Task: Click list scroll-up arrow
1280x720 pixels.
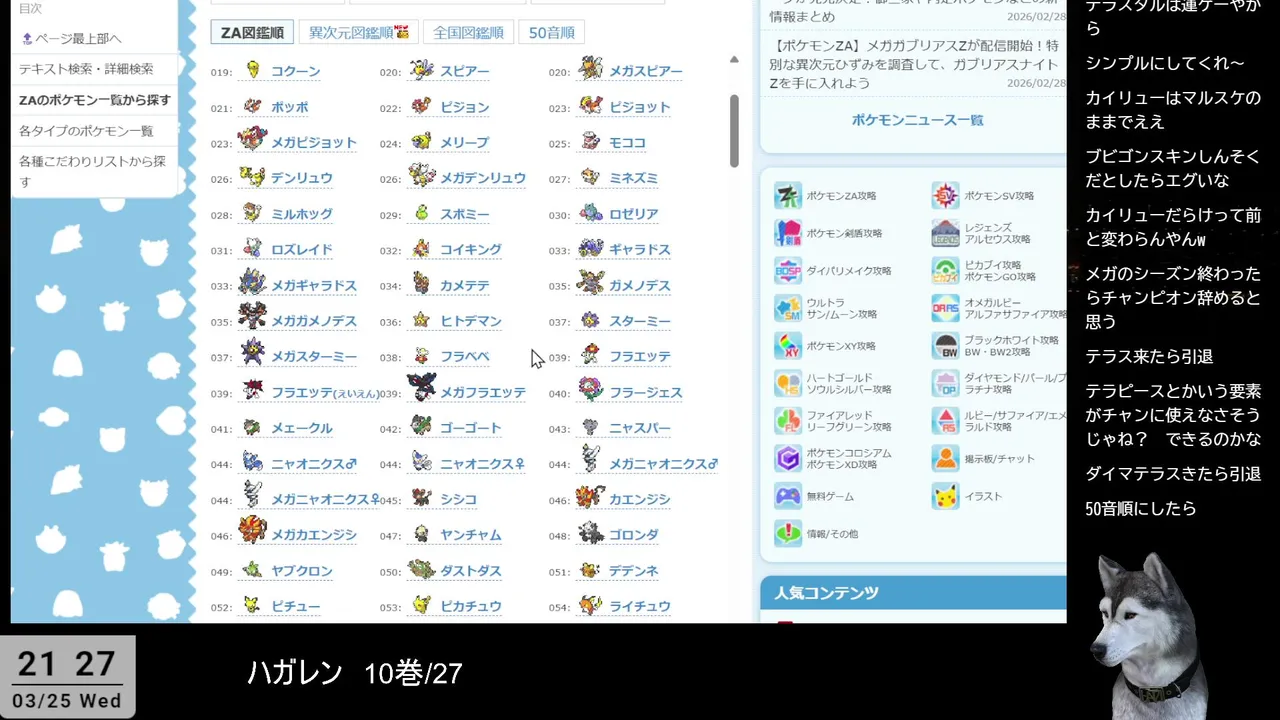Action: click(x=734, y=60)
